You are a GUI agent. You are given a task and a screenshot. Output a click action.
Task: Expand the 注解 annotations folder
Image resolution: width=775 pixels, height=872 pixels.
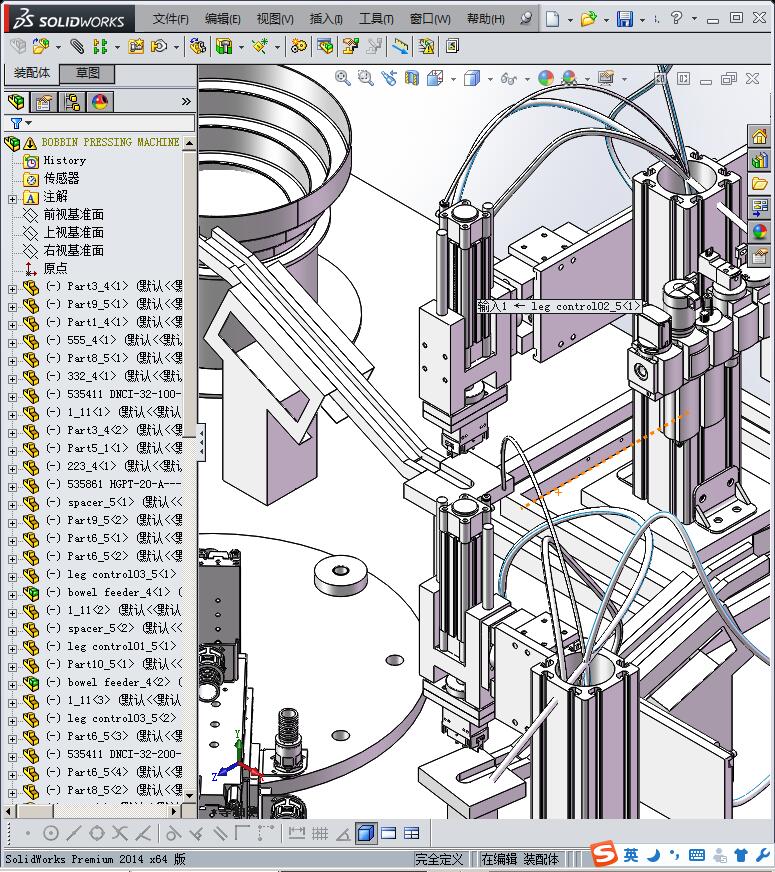[x=12, y=197]
